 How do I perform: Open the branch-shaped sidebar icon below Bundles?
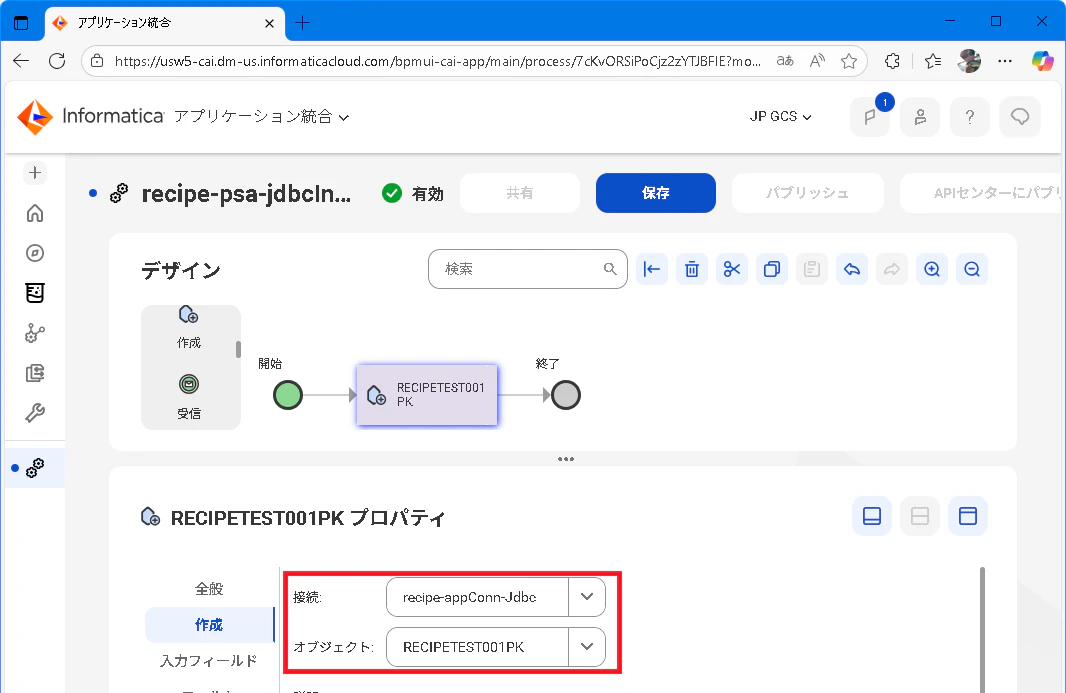point(35,333)
